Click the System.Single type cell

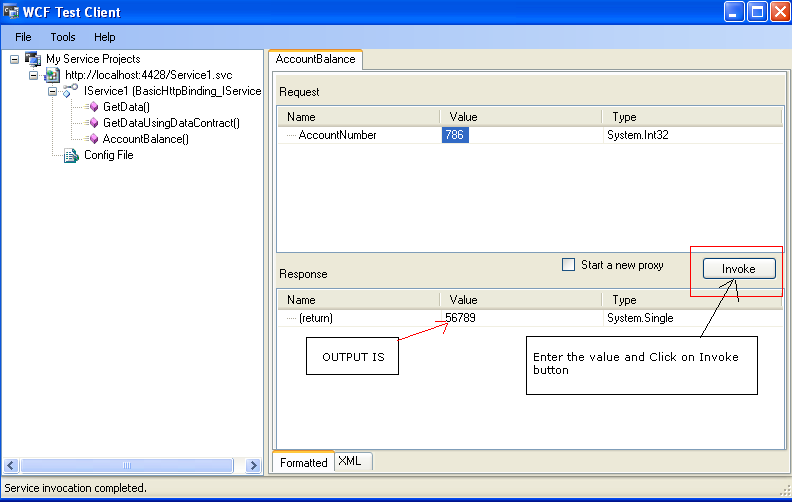point(640,318)
